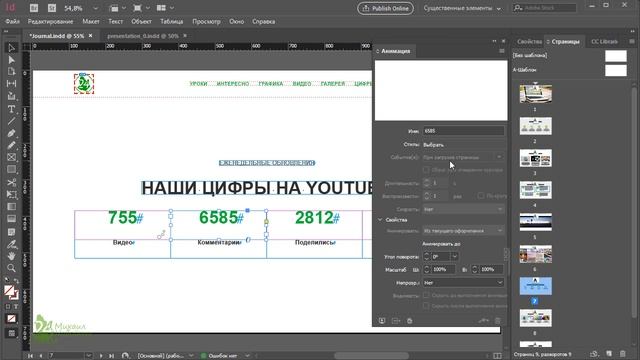Image resolution: width=640 pixels, height=360 pixels.
Task: Open the speed dropdown set to Нет
Action: click(x=463, y=209)
